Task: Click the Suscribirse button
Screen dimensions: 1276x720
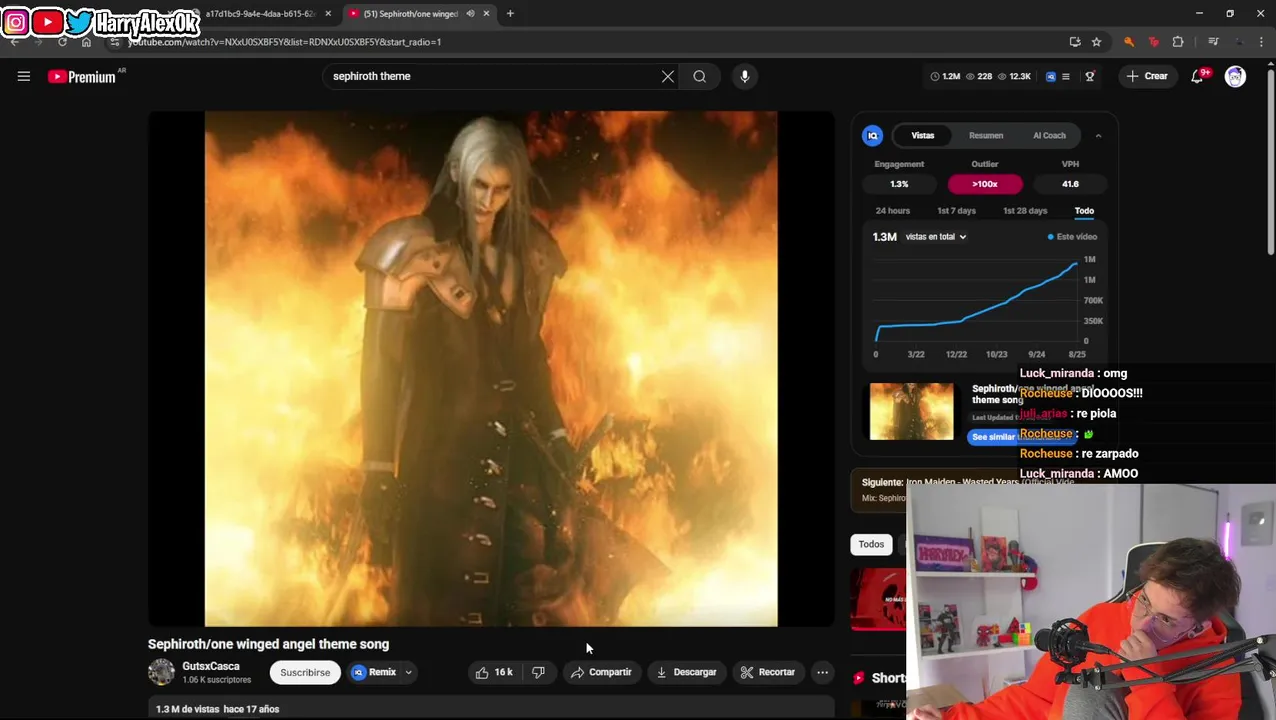Action: (305, 672)
